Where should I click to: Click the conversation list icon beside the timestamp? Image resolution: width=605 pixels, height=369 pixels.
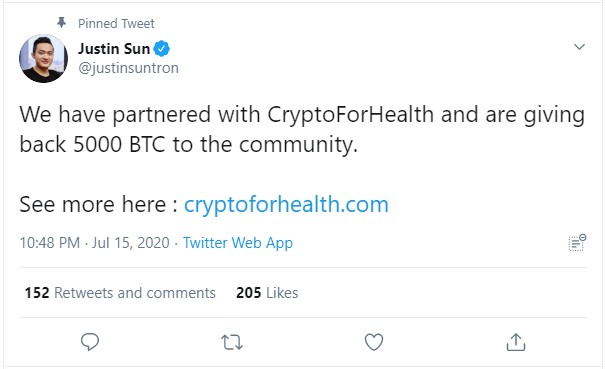pos(577,242)
